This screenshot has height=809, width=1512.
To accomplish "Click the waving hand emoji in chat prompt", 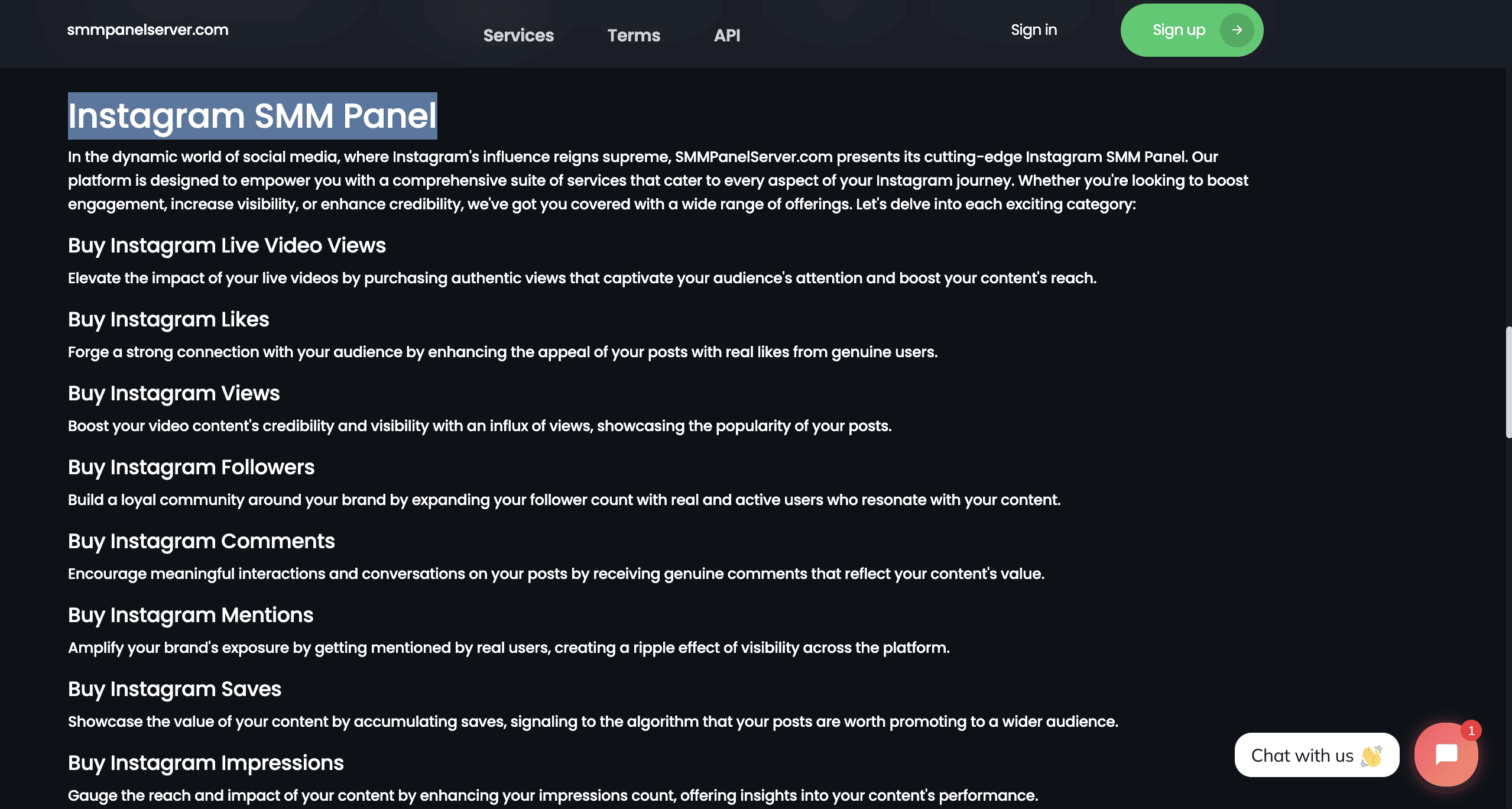I will click(1371, 756).
